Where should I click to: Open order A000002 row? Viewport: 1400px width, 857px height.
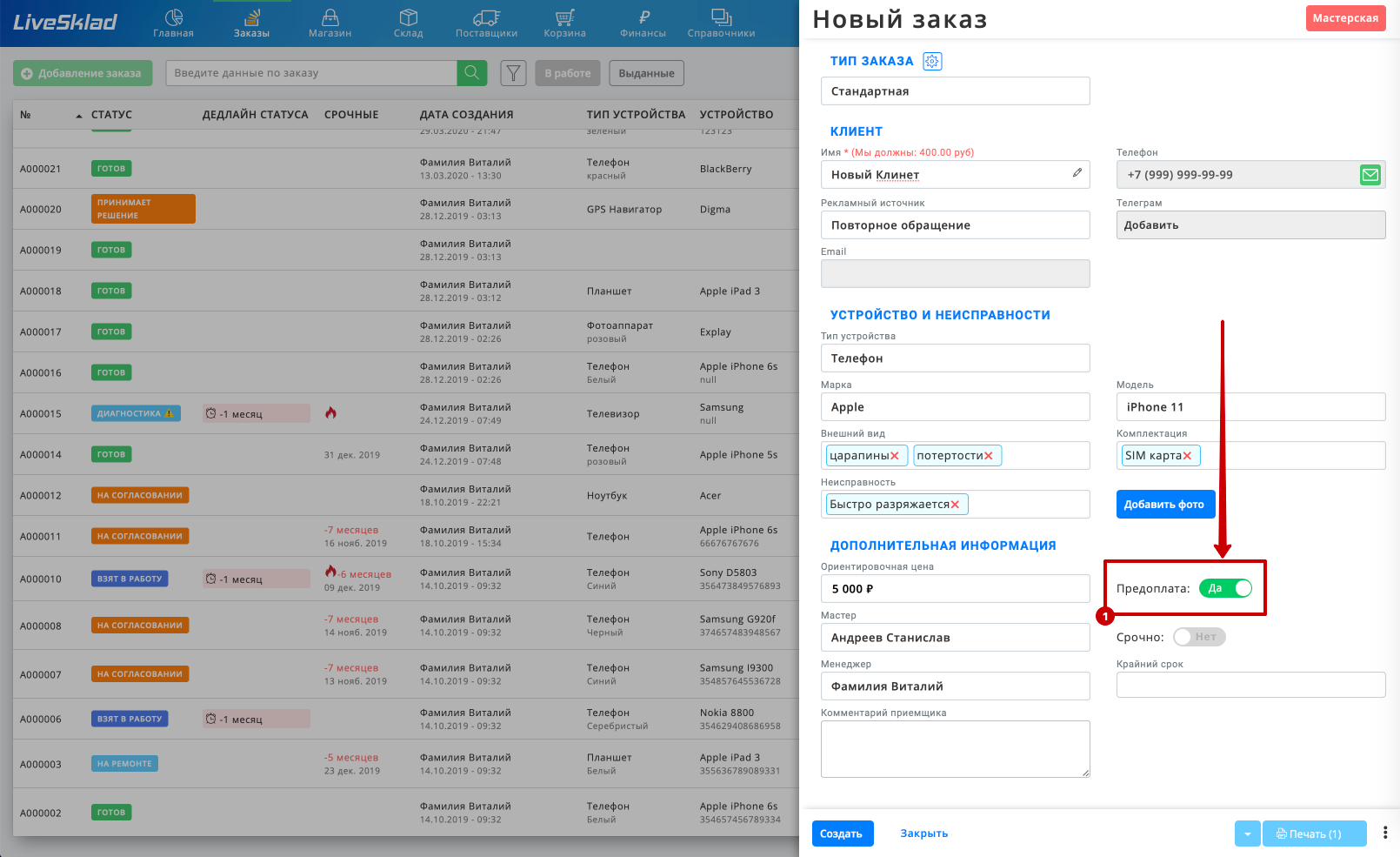406,813
